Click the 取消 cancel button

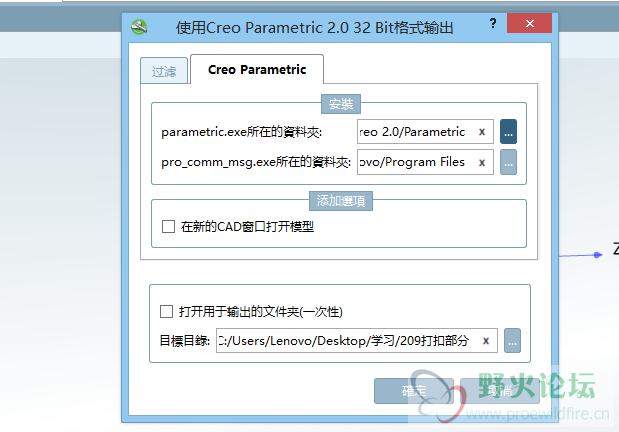point(499,391)
